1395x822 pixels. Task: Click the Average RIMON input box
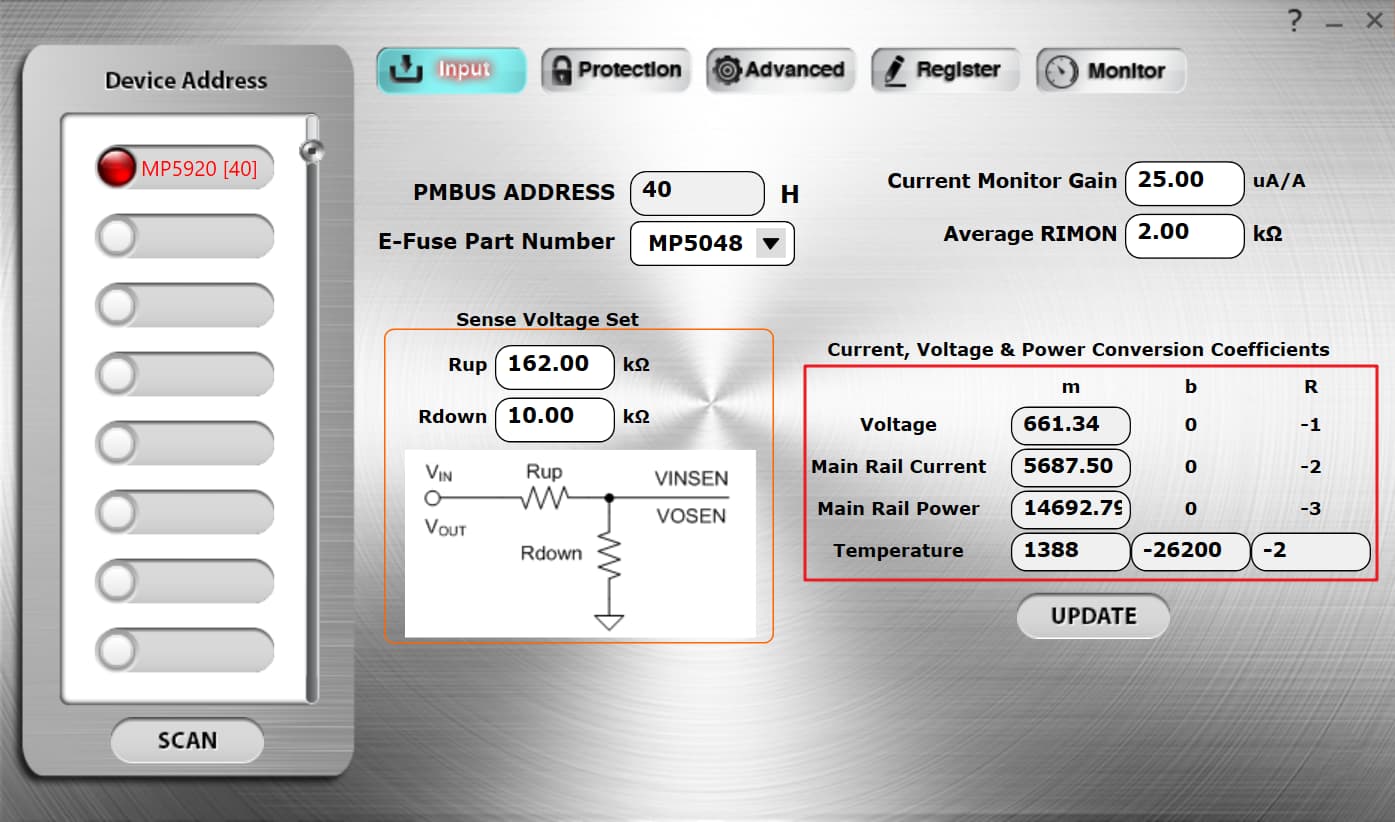pos(1184,234)
